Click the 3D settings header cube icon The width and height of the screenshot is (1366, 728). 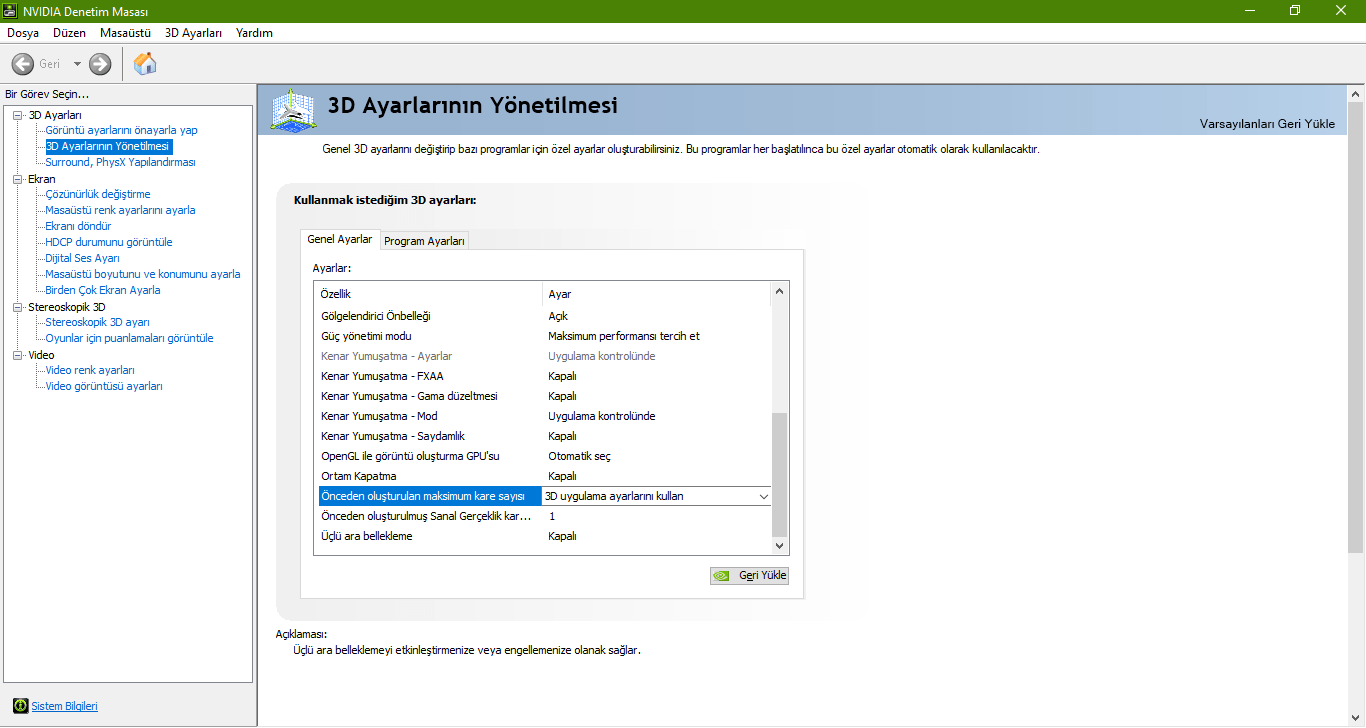294,110
